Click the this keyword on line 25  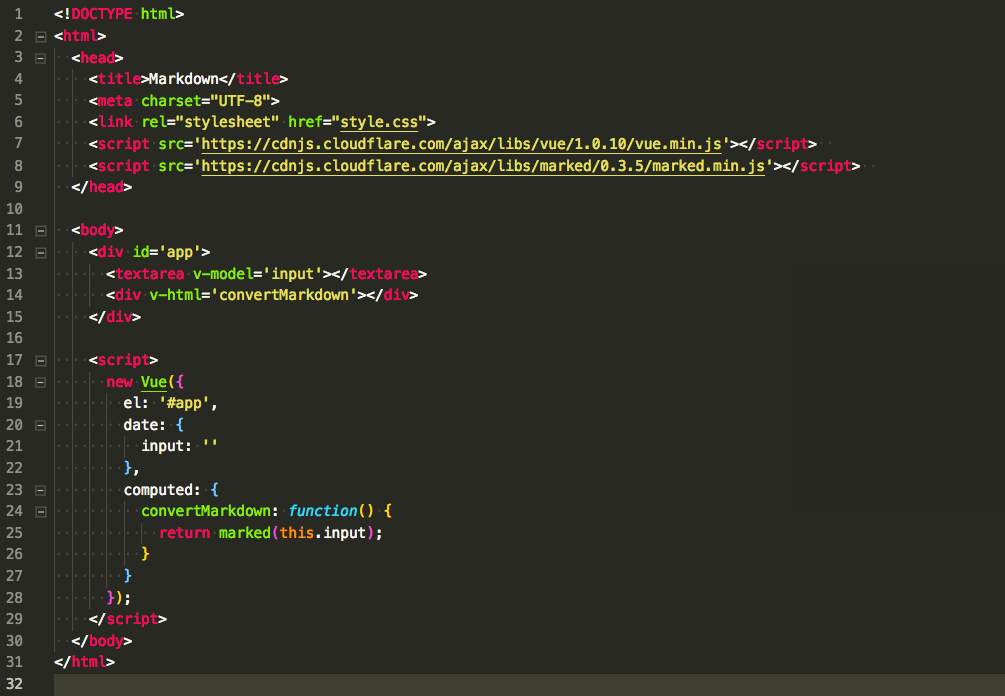coord(297,533)
